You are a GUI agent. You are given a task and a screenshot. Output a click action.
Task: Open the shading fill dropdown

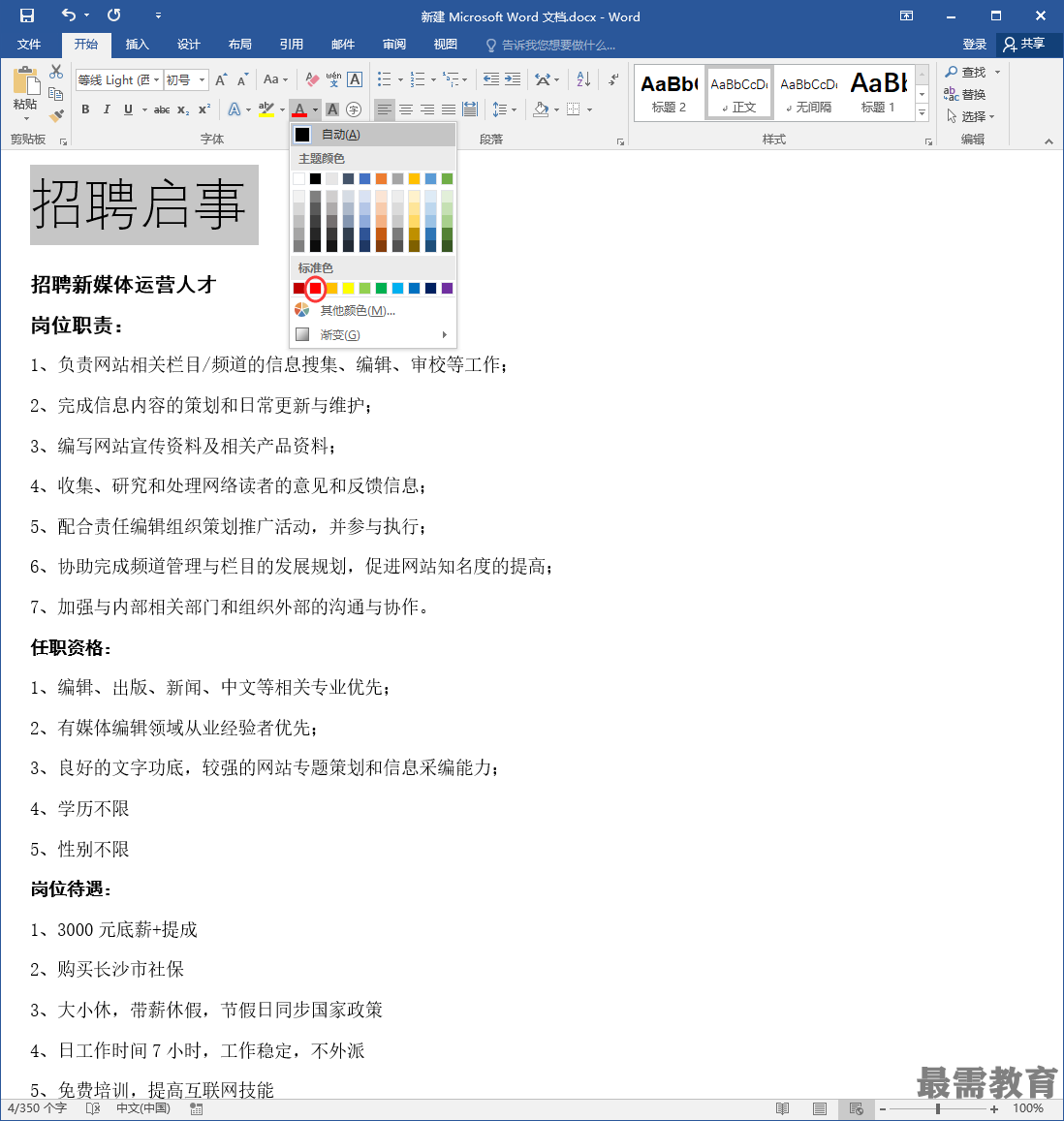click(x=556, y=109)
